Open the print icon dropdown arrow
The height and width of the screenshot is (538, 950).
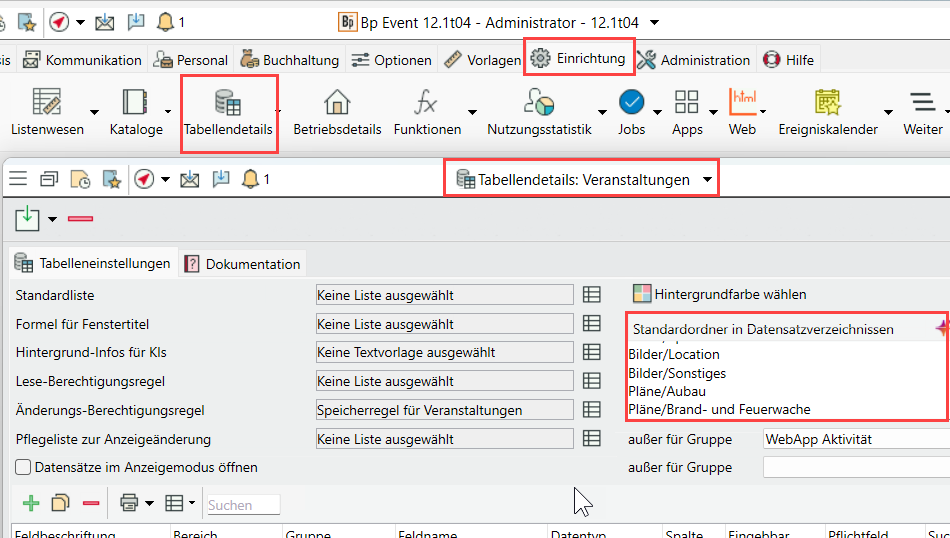[x=149, y=504]
